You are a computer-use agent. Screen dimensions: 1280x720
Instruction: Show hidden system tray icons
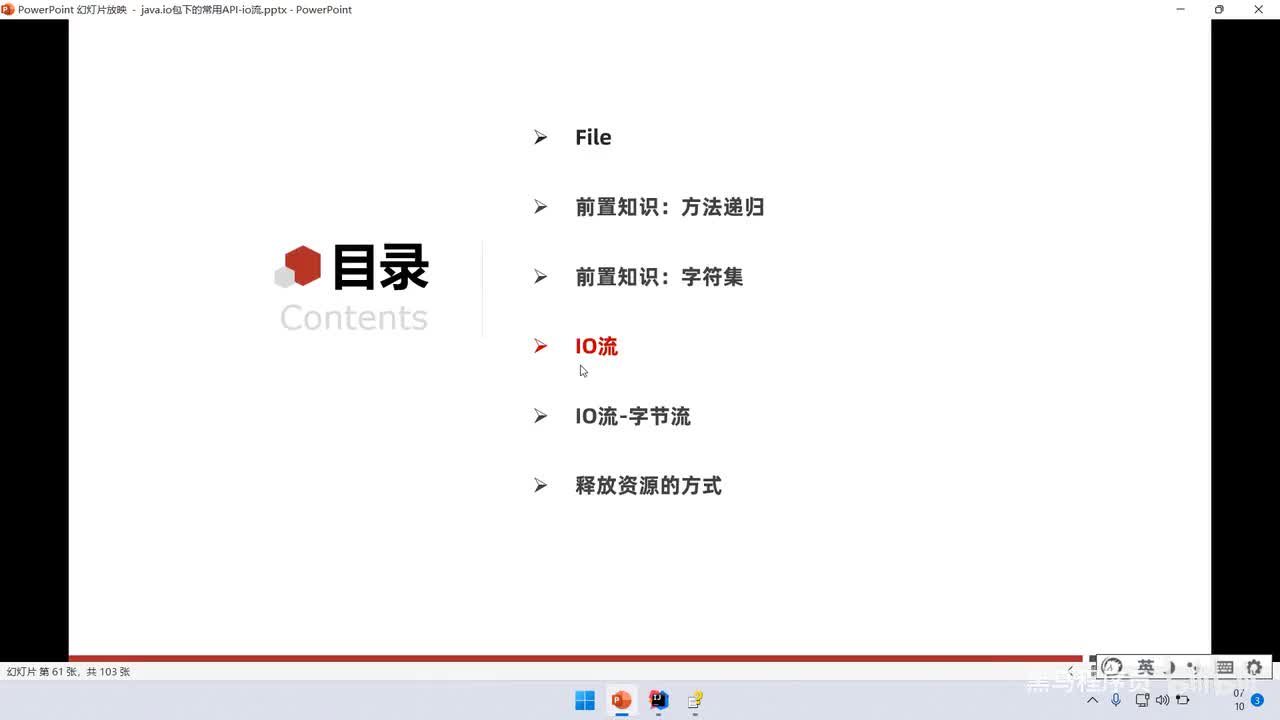[x=1093, y=700]
